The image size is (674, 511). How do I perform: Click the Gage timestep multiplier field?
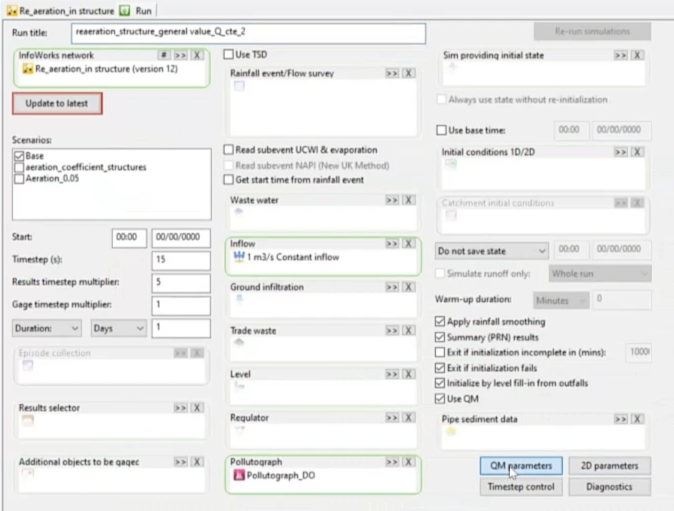pyautogui.click(x=181, y=305)
